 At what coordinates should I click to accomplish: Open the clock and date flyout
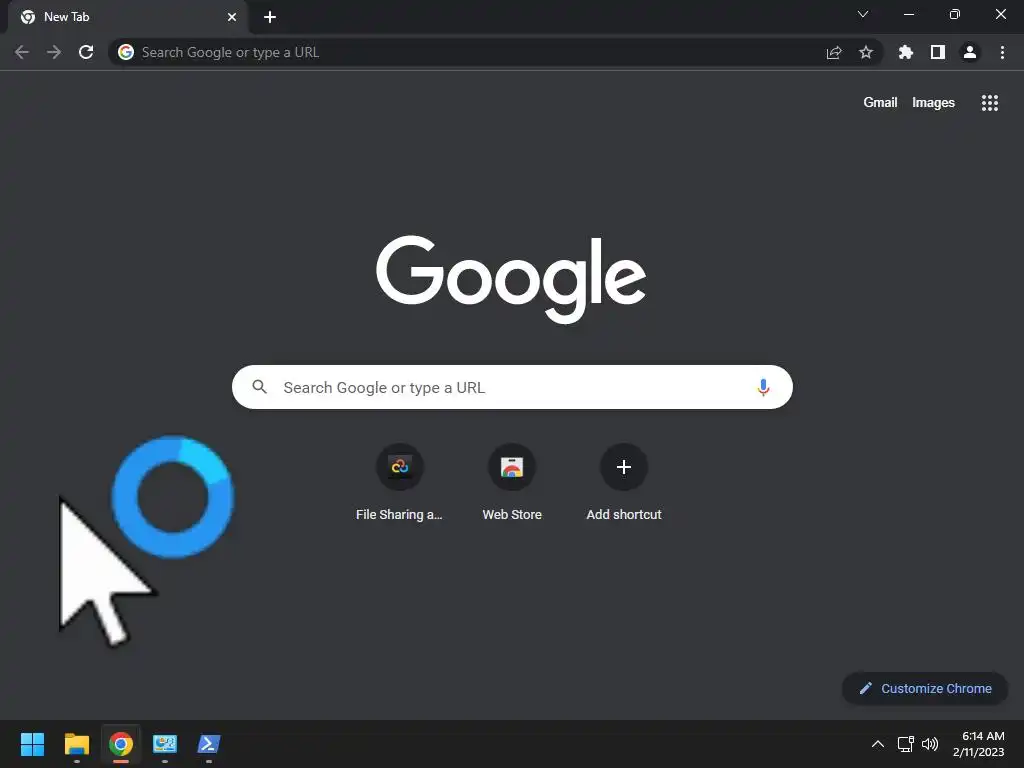click(x=978, y=744)
